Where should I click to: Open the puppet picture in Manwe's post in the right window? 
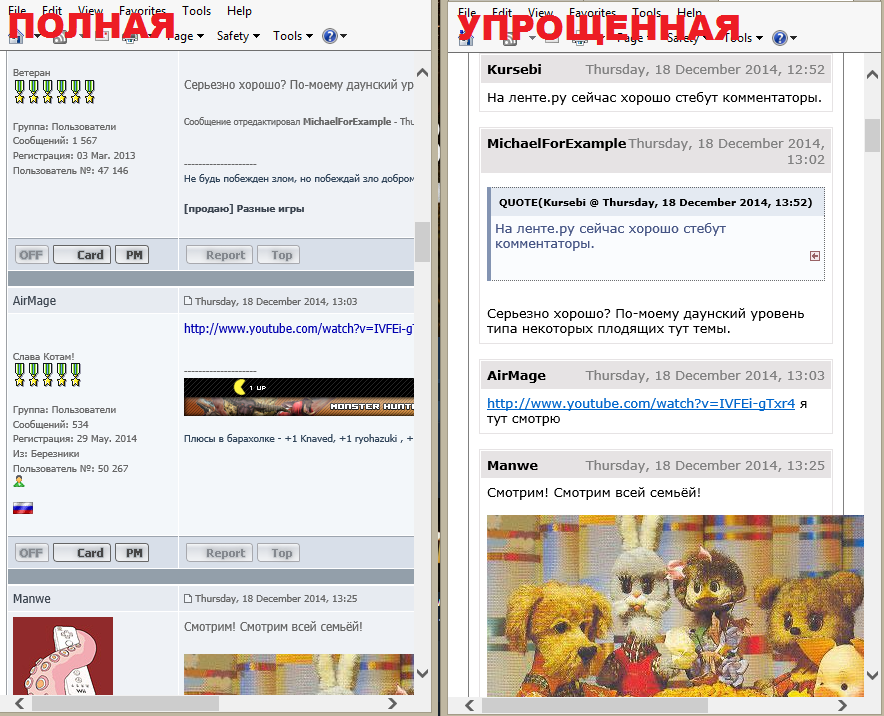coord(675,605)
